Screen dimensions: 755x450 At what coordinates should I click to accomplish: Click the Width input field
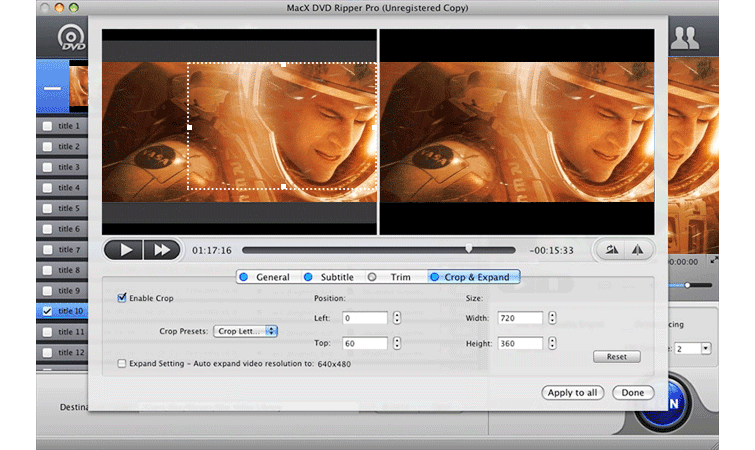pyautogui.click(x=521, y=318)
